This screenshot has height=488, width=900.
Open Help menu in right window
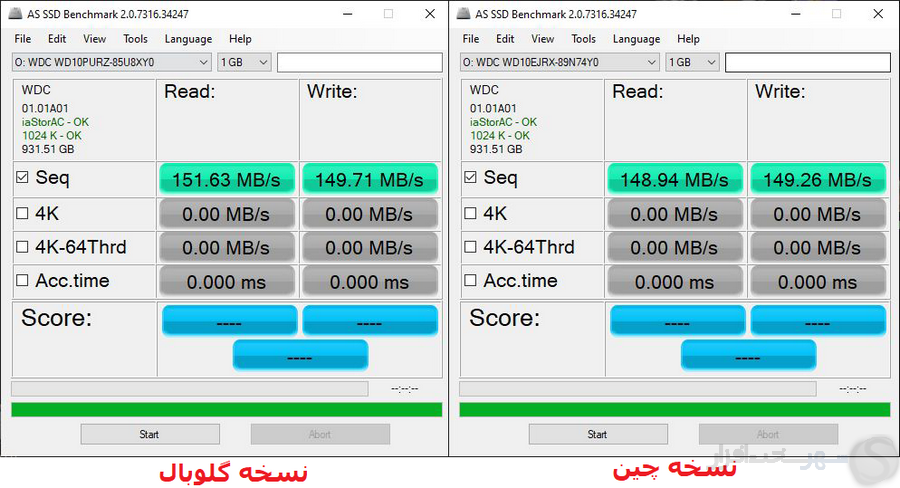688,39
